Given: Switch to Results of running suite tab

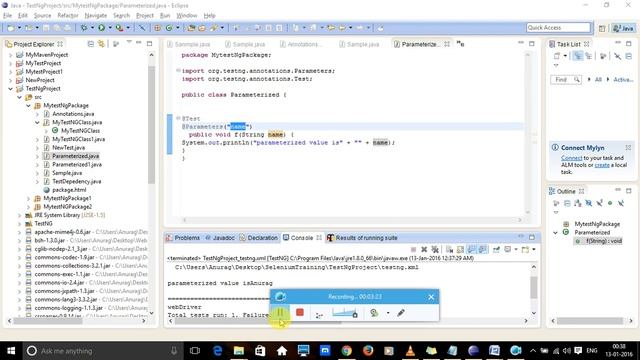Looking at the screenshot, I should click(362, 238).
